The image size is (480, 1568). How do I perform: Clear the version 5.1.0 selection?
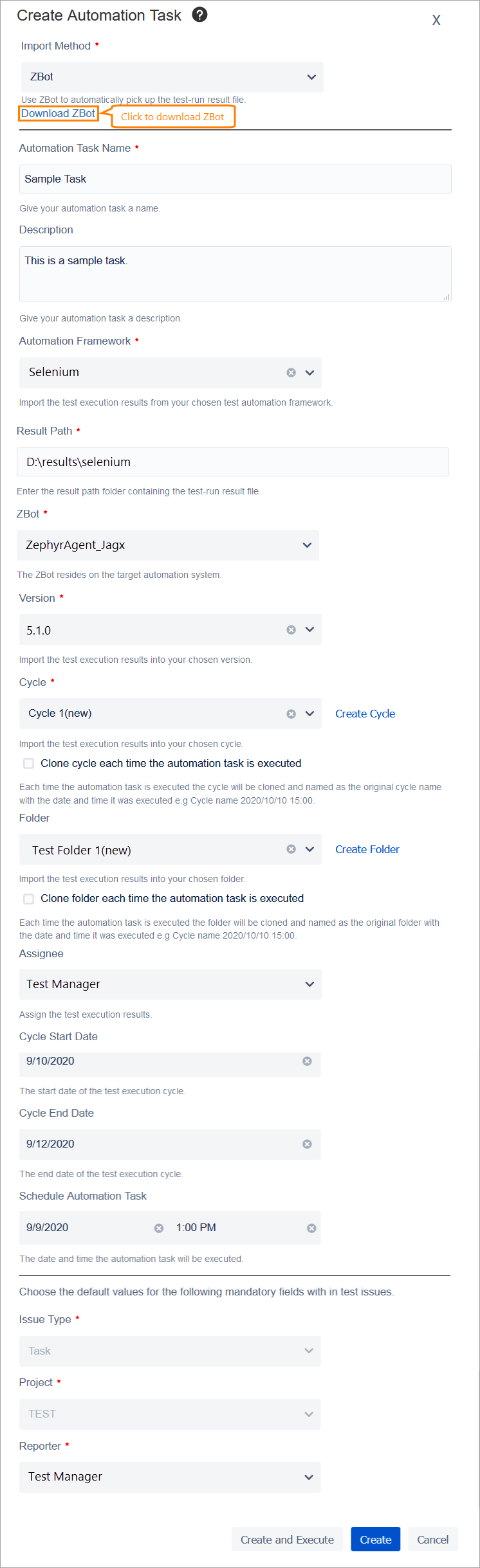click(x=291, y=629)
